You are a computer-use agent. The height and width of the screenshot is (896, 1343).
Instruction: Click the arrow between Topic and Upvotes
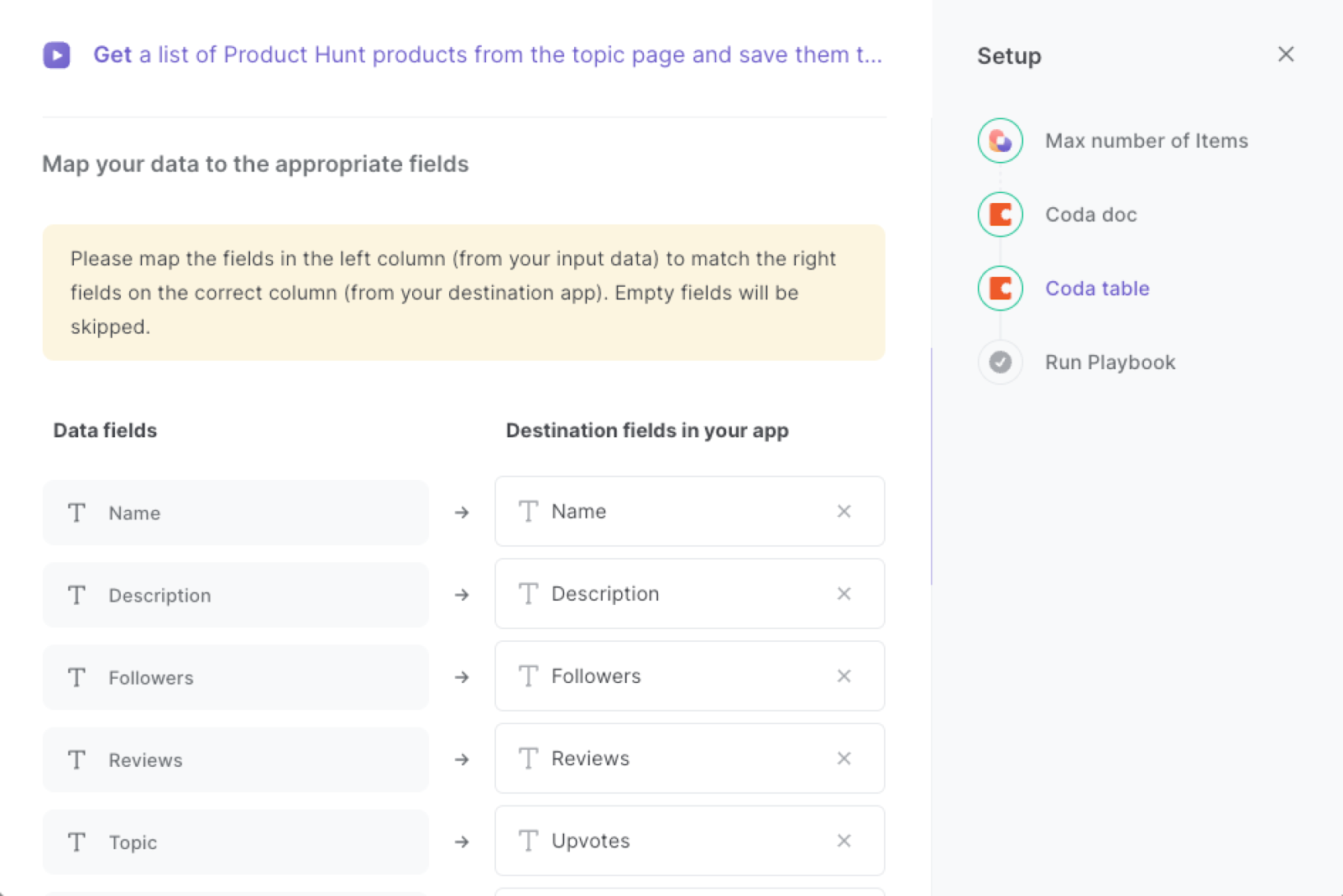coord(462,841)
